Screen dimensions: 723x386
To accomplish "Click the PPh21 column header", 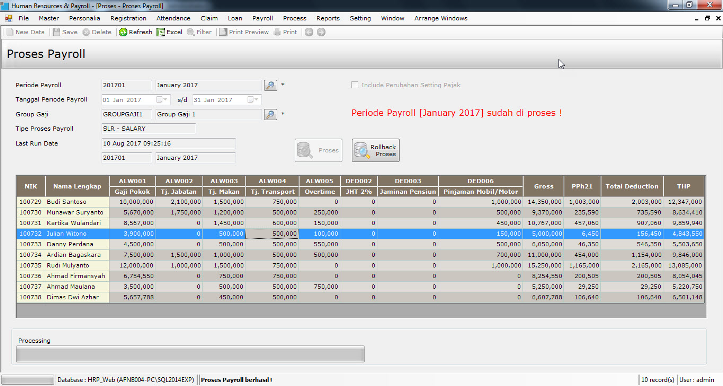I will point(582,186).
